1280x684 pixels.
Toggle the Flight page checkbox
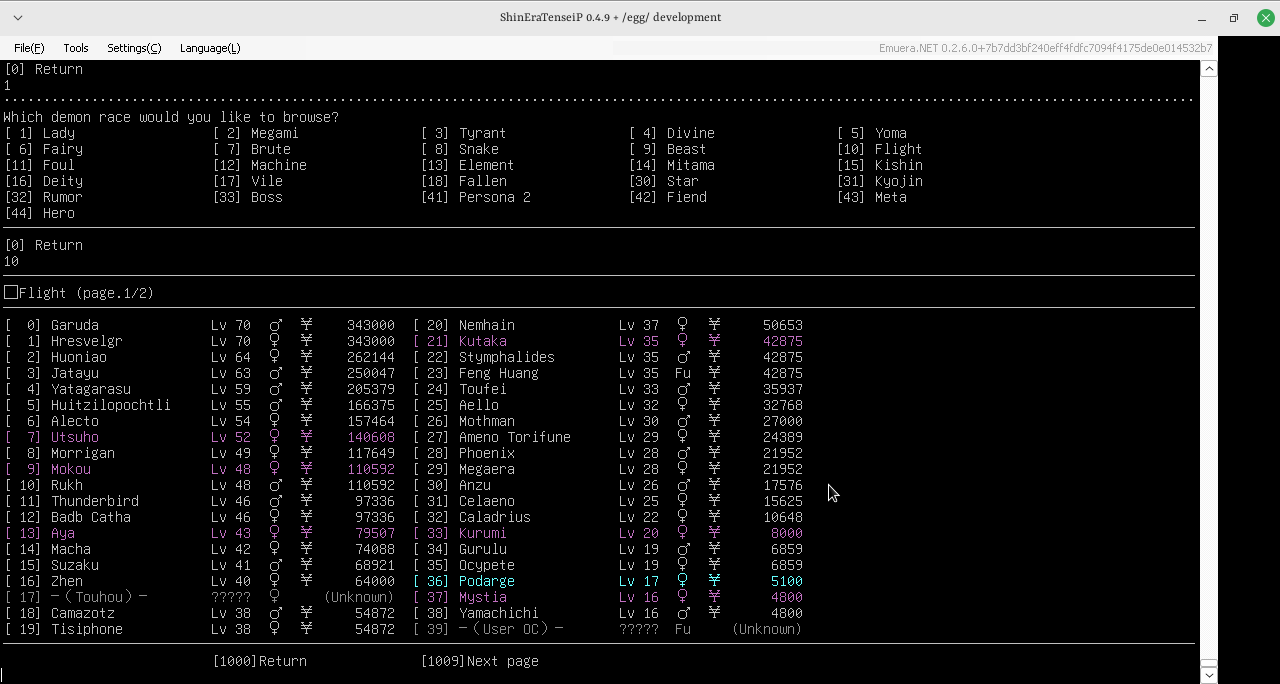pos(11,292)
